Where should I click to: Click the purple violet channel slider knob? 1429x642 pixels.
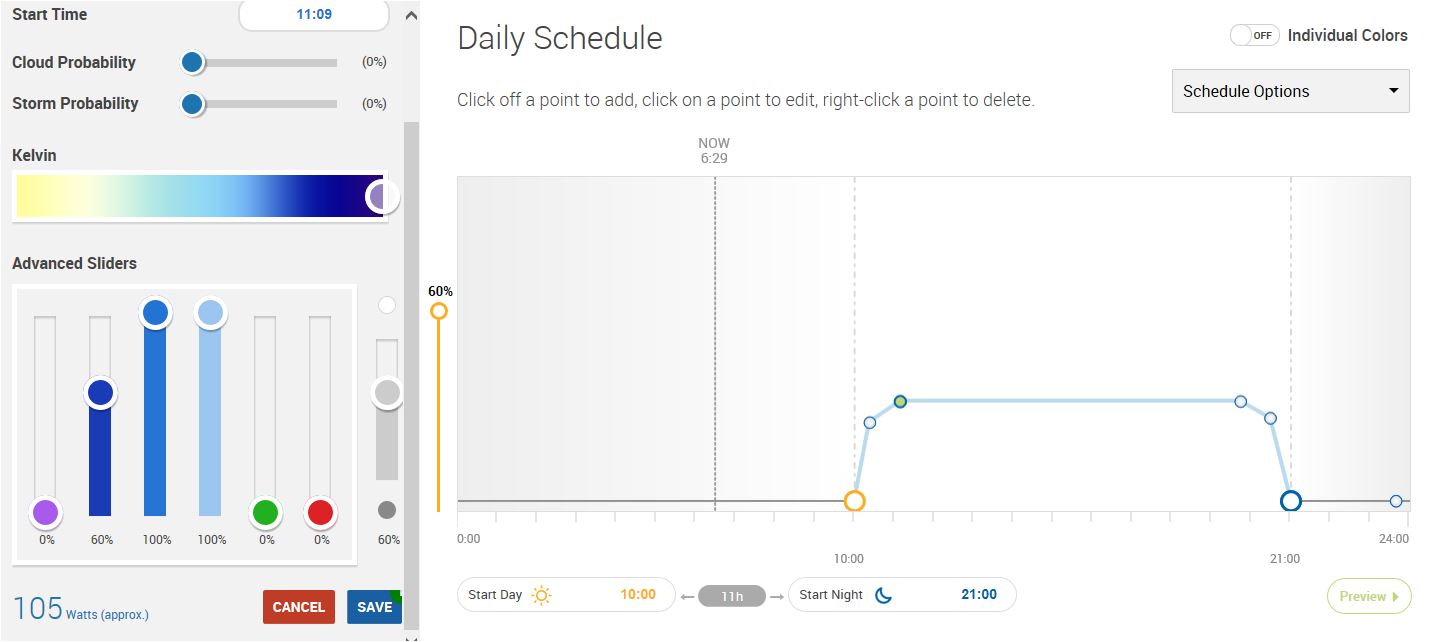click(x=45, y=513)
